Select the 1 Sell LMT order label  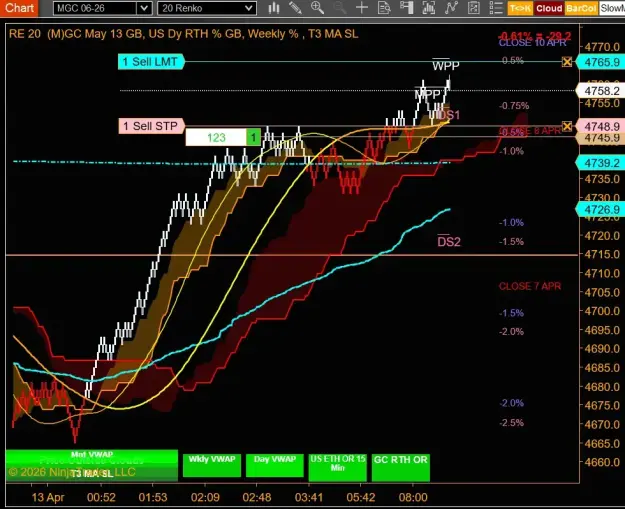[150, 62]
